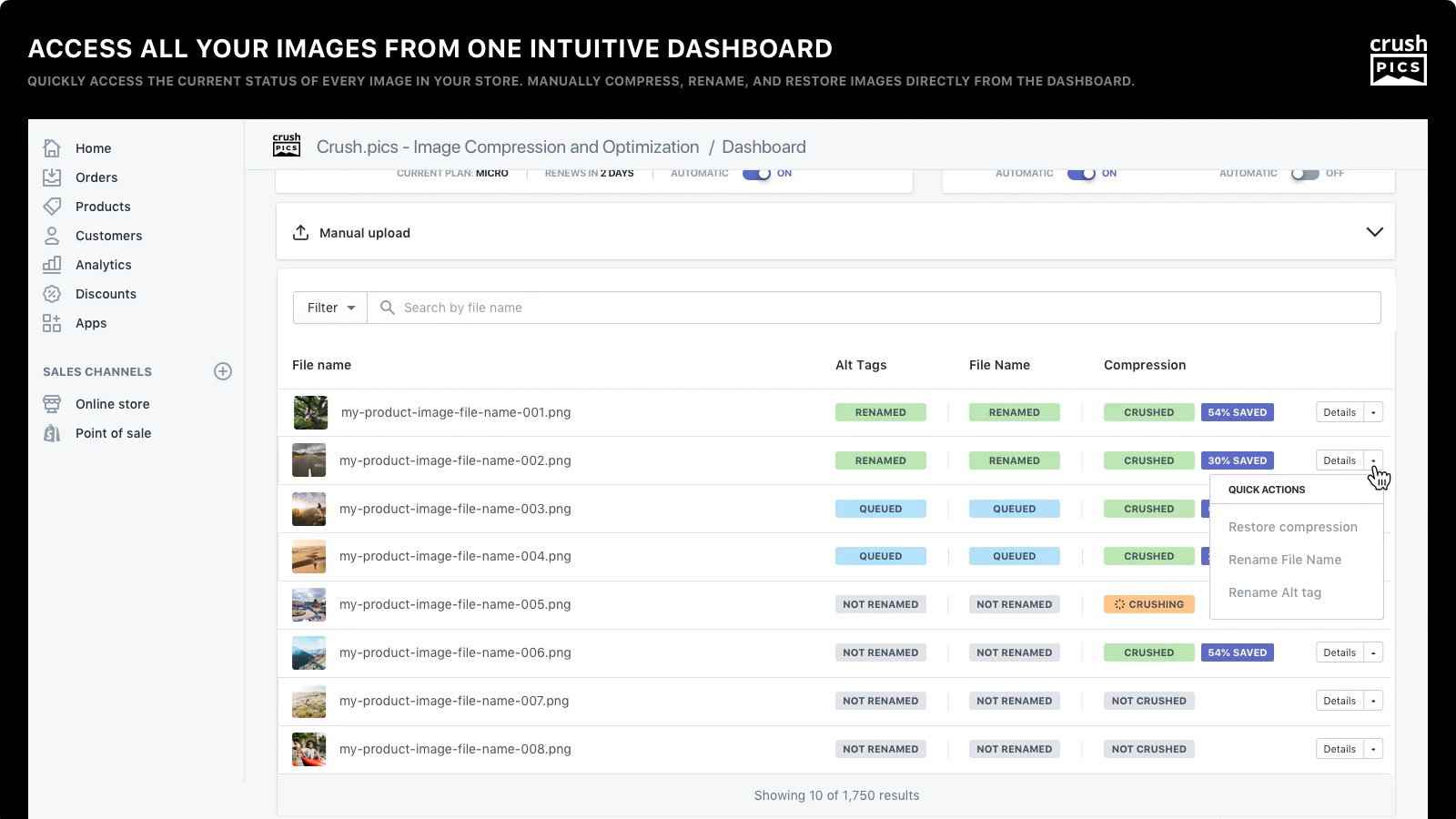Open the Apps grid icon
The image size is (1456, 819).
coord(52,323)
